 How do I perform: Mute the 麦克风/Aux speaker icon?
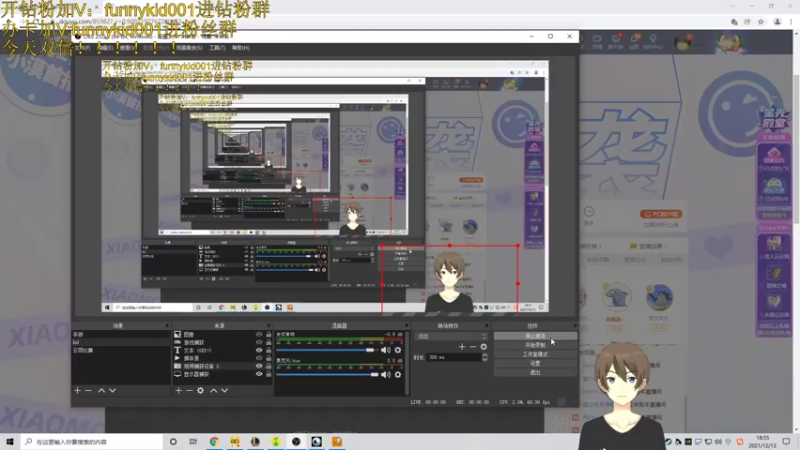(x=386, y=374)
